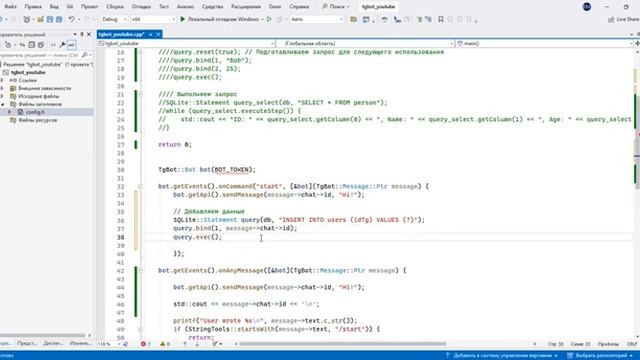Click the Save file icon
Image resolution: width=640 pixels, height=360 pixels.
tap(50, 19)
